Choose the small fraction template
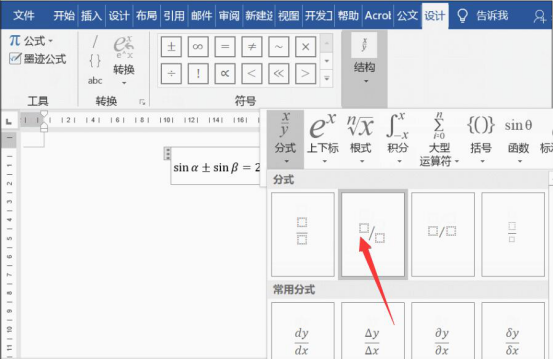The height and width of the screenshot is (360, 554). 513,234
